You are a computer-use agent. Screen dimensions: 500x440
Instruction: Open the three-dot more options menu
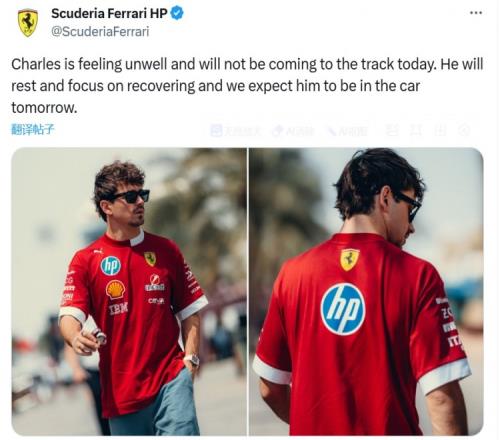tap(476, 13)
